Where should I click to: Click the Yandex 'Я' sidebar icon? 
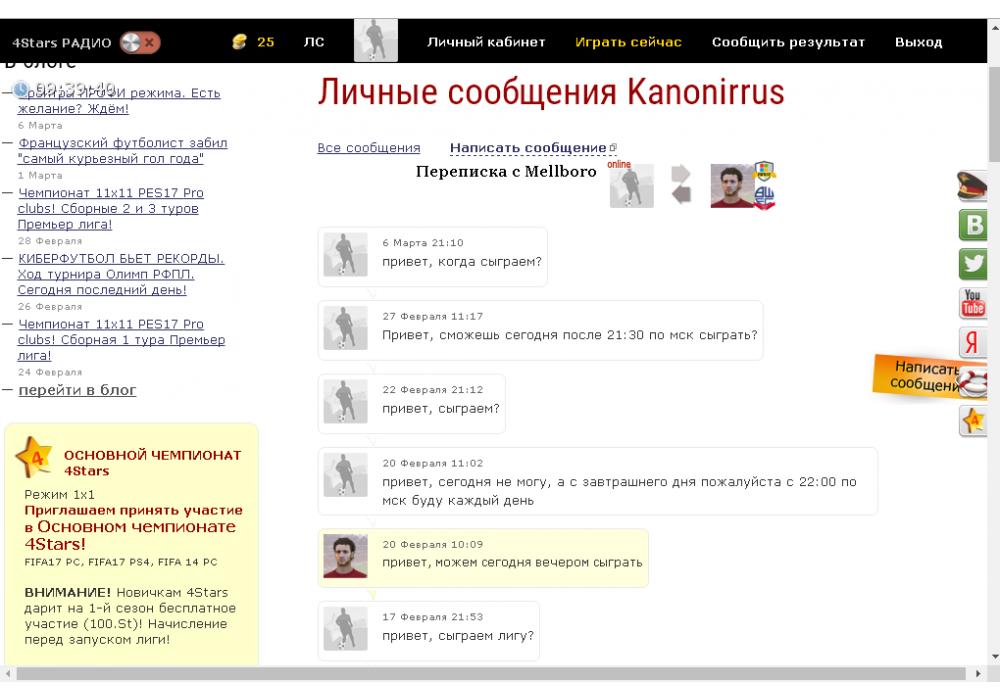(x=973, y=342)
